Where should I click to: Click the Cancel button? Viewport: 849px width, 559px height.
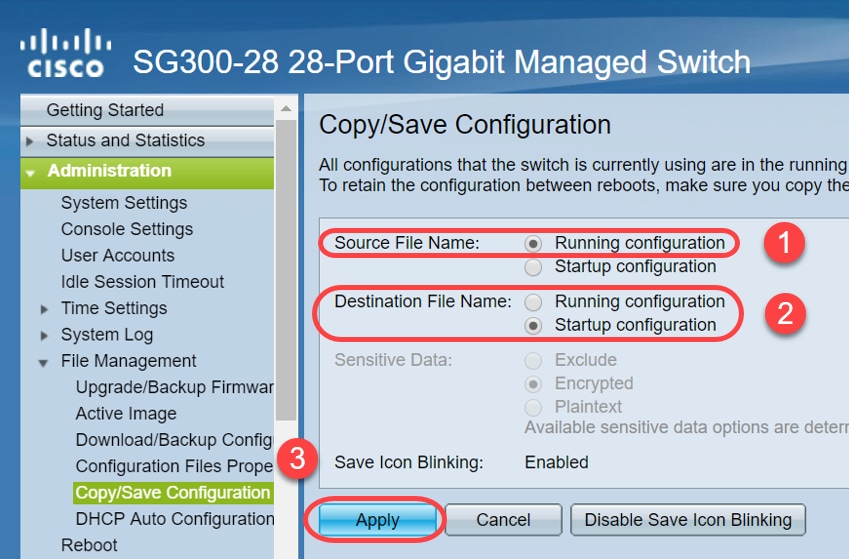(503, 520)
